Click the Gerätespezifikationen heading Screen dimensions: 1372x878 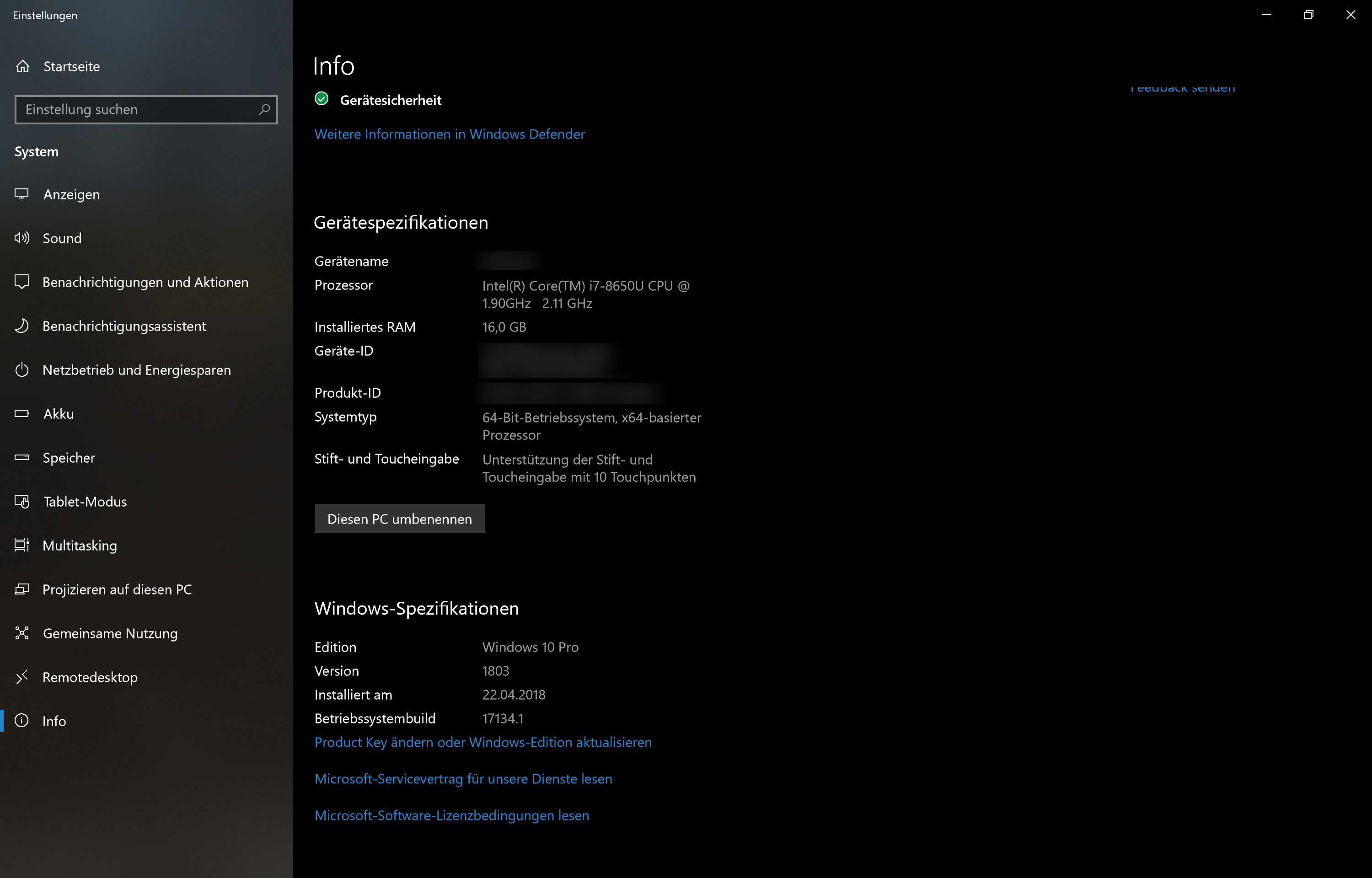point(401,222)
